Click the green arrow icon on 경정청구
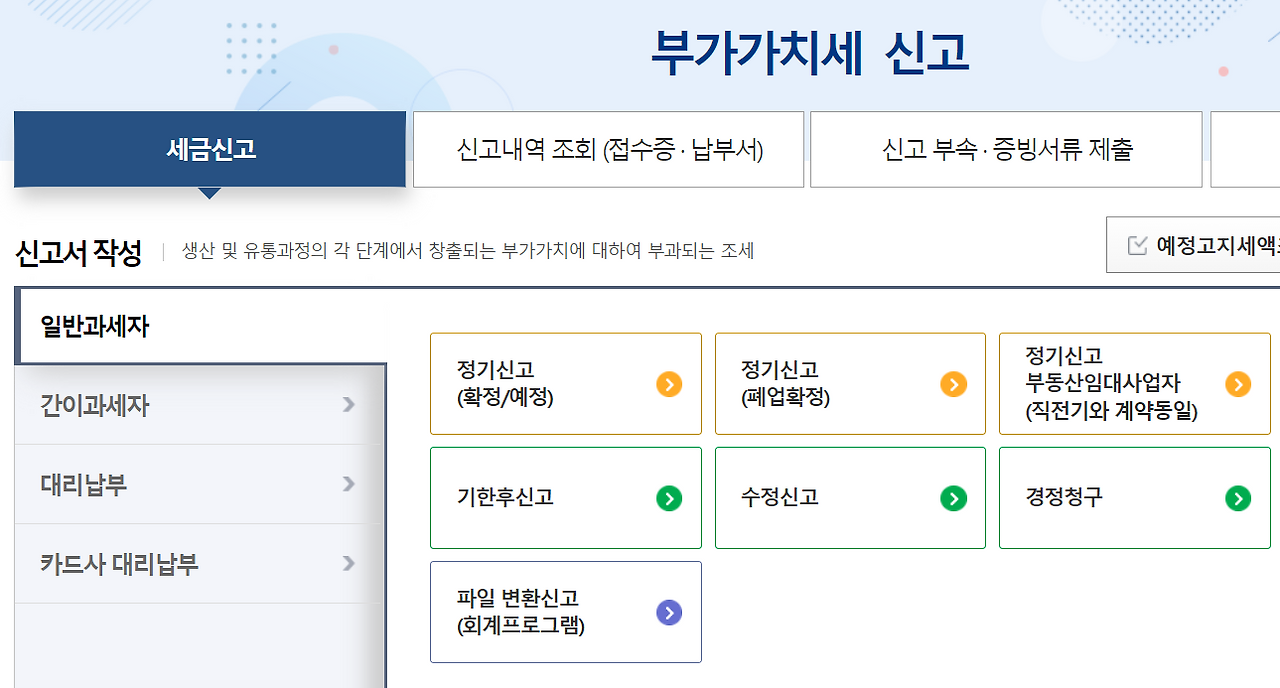1280x688 pixels. (x=1238, y=498)
